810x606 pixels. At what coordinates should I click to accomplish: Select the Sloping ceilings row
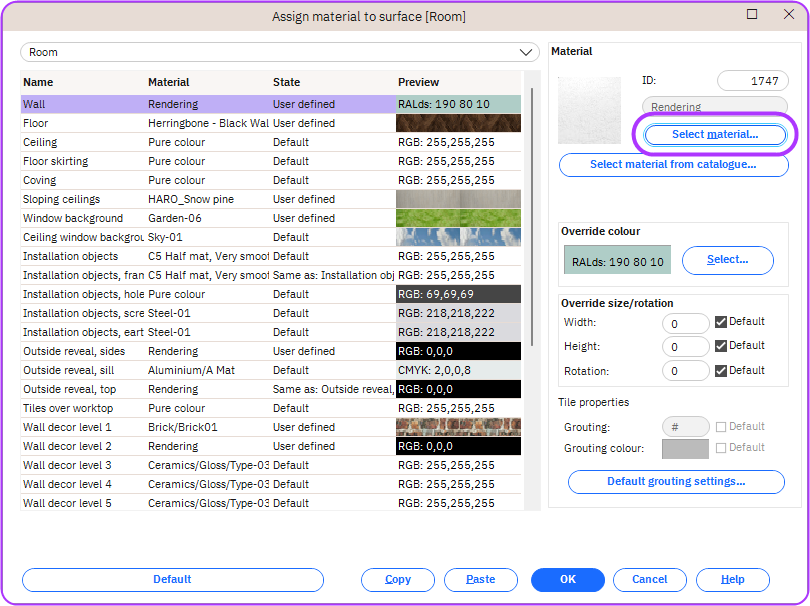coord(62,199)
